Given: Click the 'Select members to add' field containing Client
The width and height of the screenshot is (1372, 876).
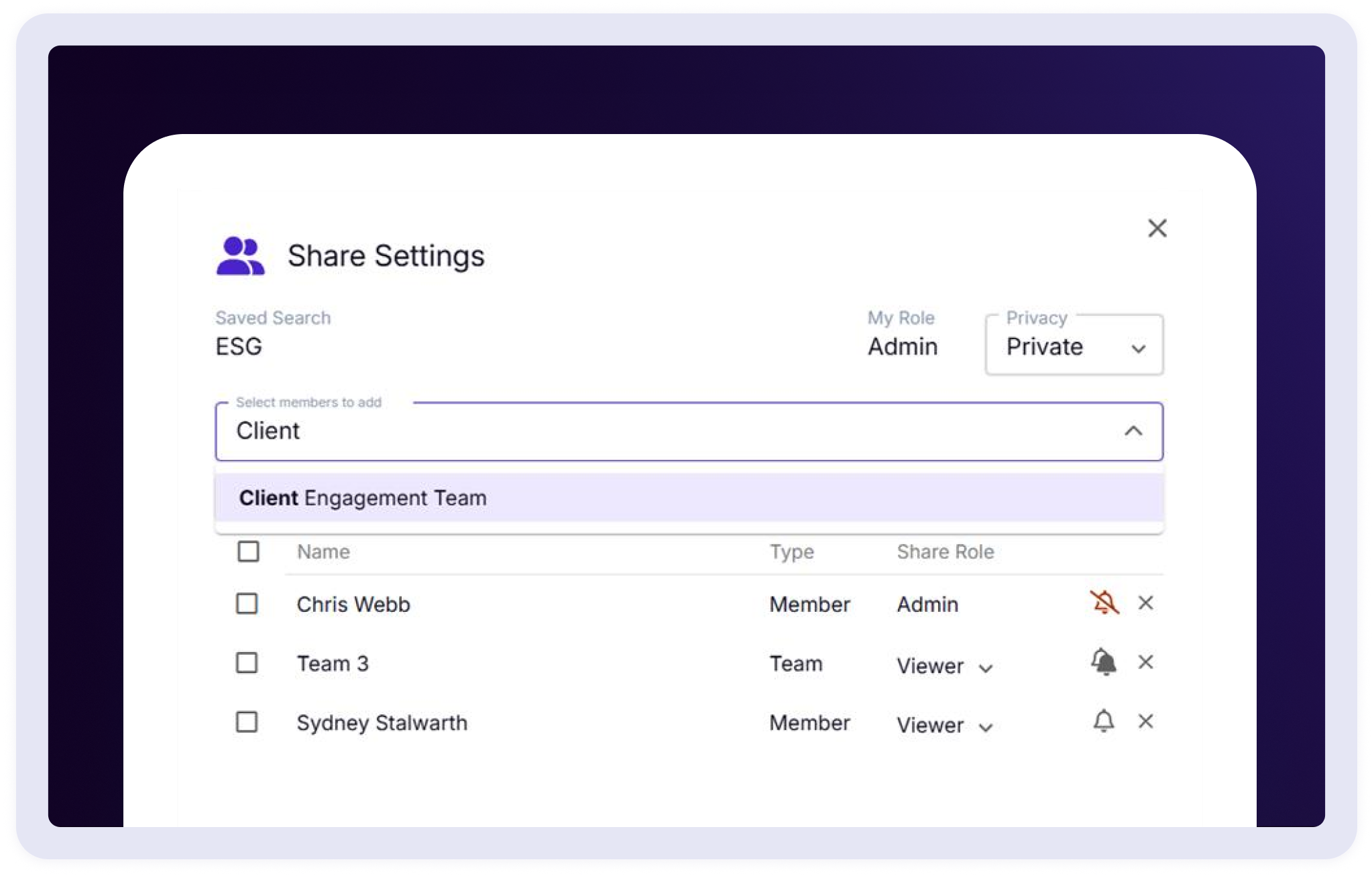Looking at the screenshot, I should pyautogui.click(x=689, y=432).
